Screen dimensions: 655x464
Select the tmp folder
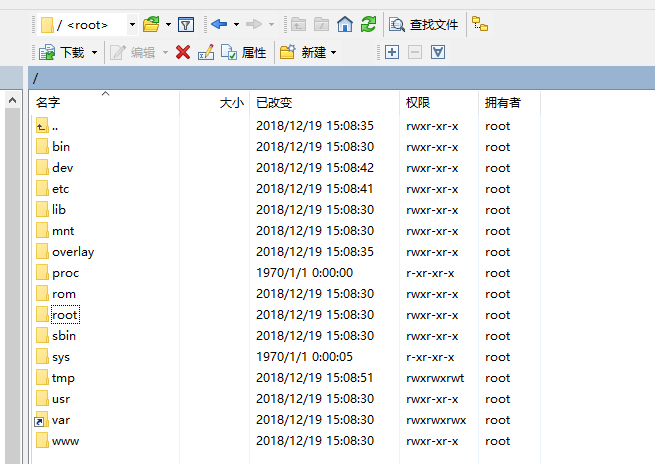pos(55,378)
